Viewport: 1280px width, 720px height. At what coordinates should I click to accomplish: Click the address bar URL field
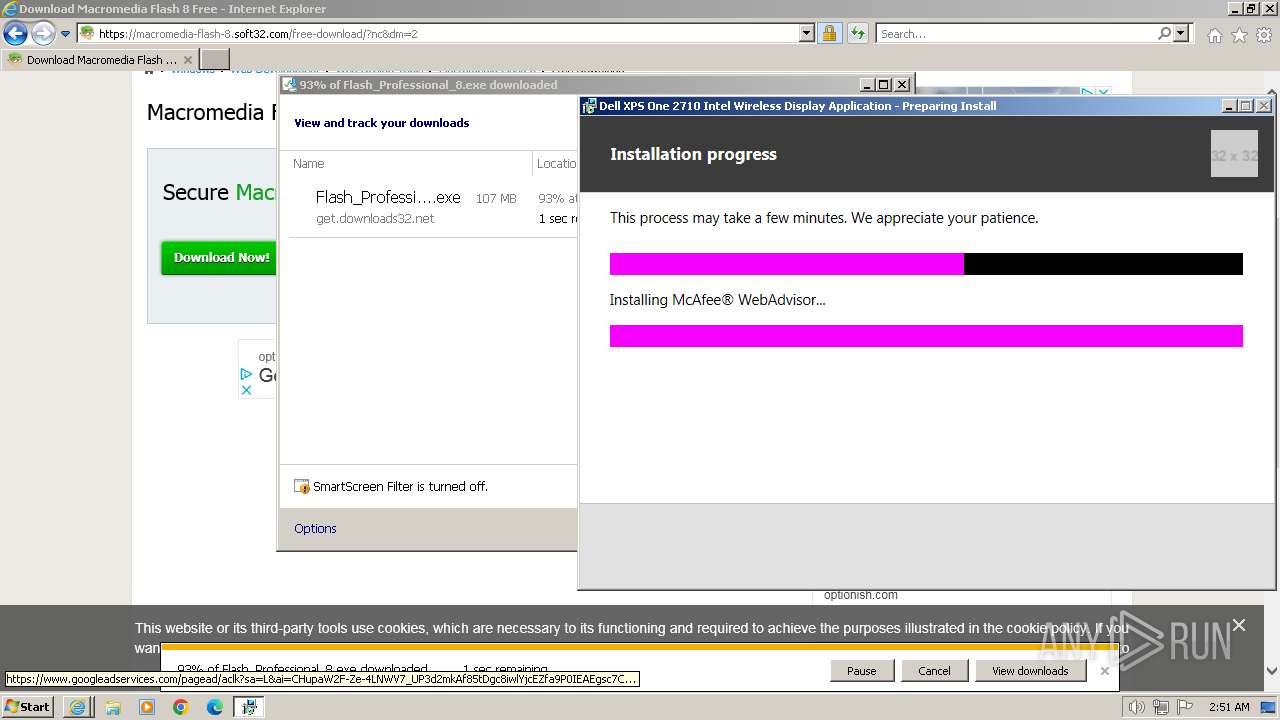(447, 33)
